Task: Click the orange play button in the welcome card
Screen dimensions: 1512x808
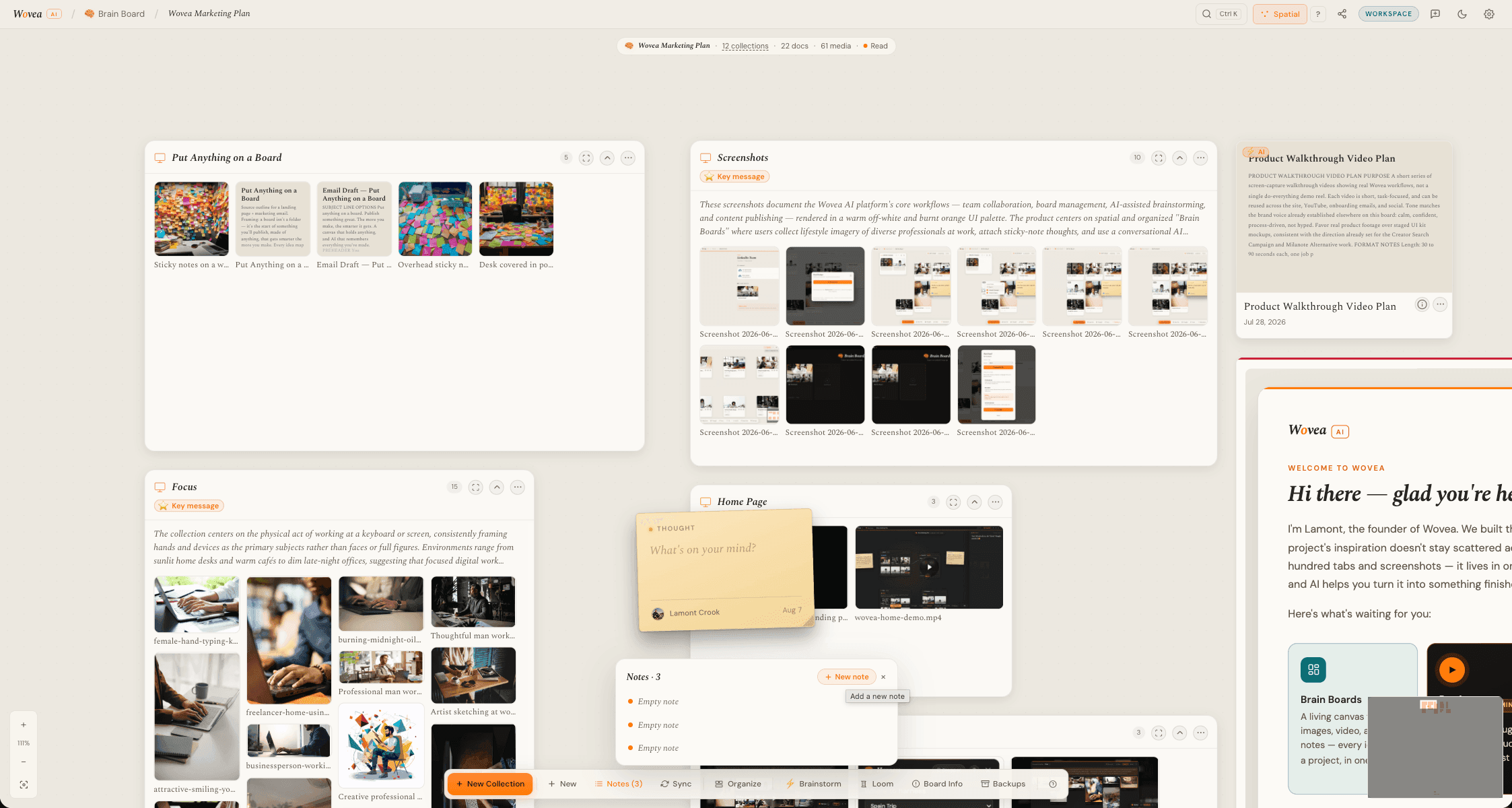Action: (1452, 669)
